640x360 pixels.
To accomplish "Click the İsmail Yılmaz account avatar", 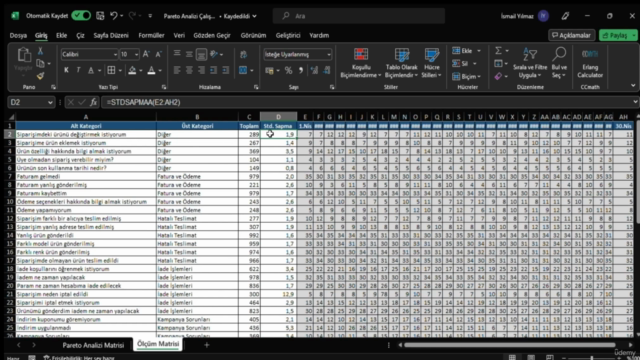I will pos(543,16).
